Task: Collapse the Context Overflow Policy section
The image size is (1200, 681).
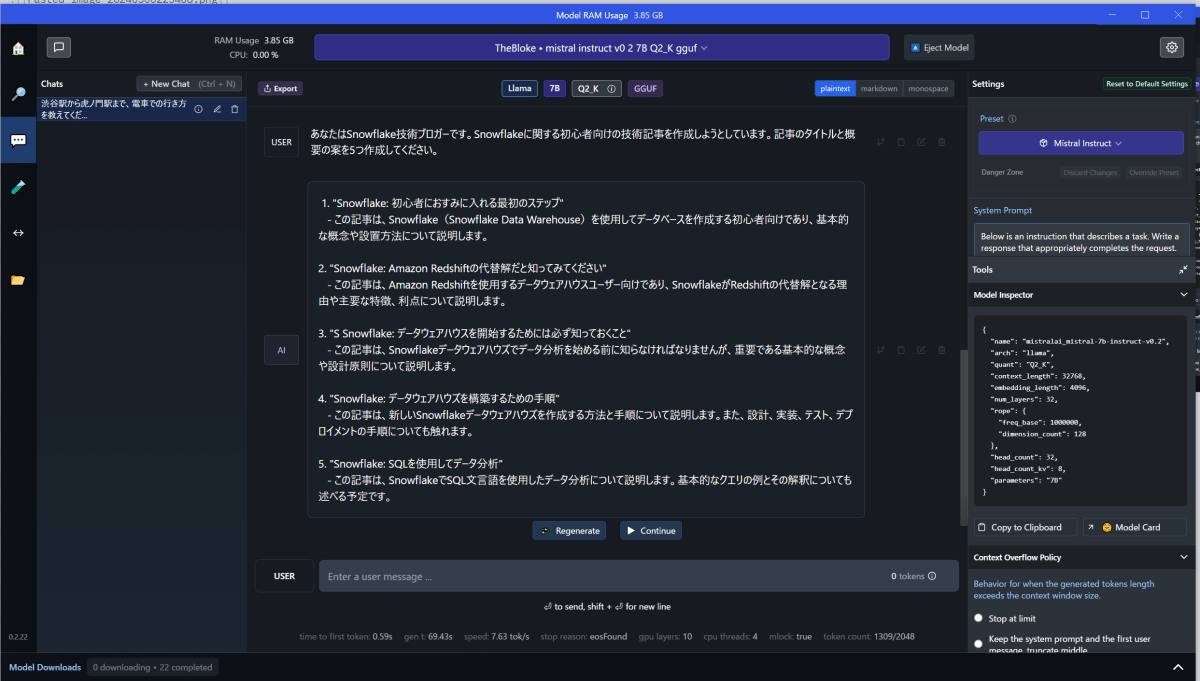Action: pyautogui.click(x=1184, y=557)
